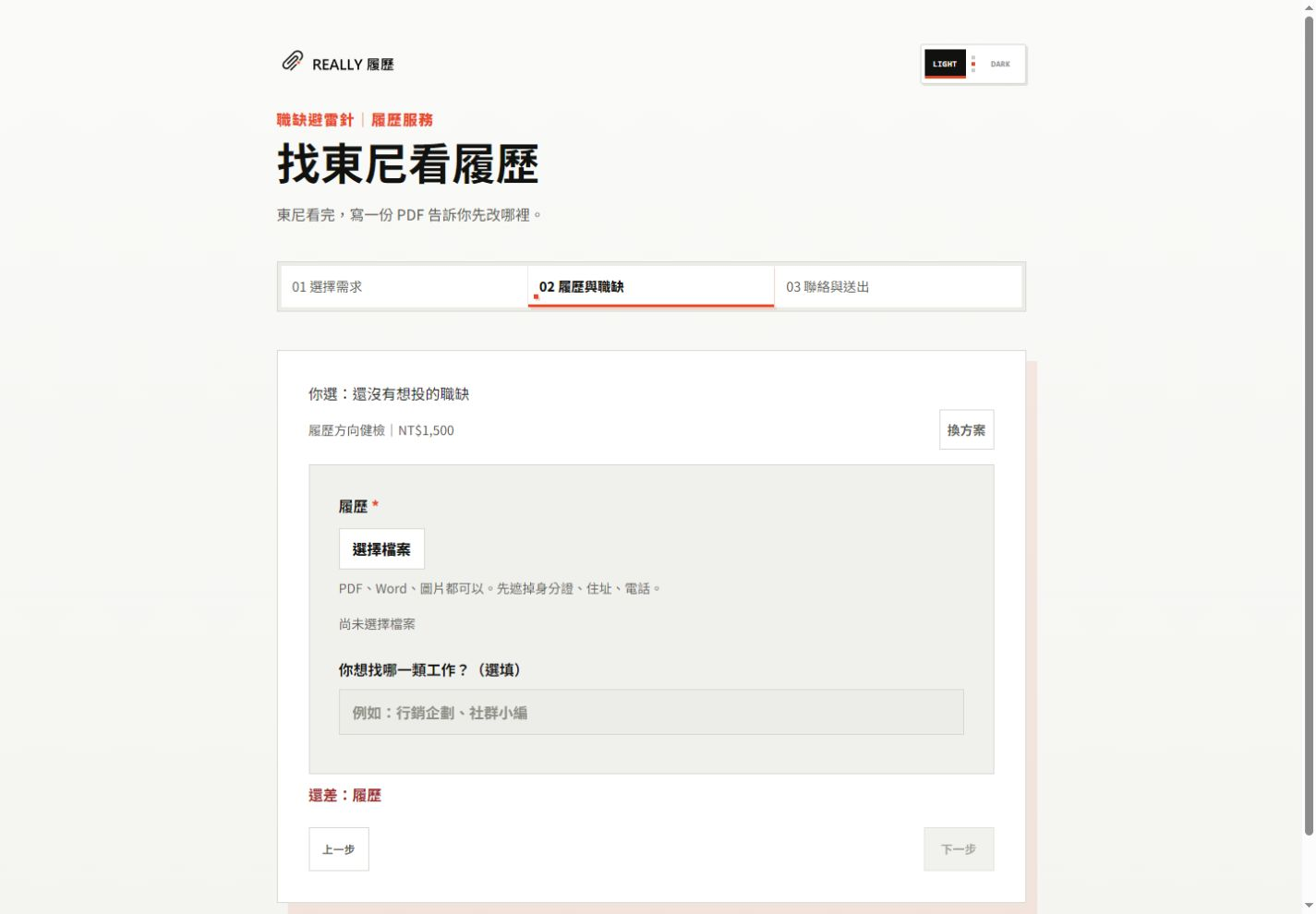Click the file format hint starting with PDF、Word
Viewport: 1316px width, 914px height.
point(501,589)
